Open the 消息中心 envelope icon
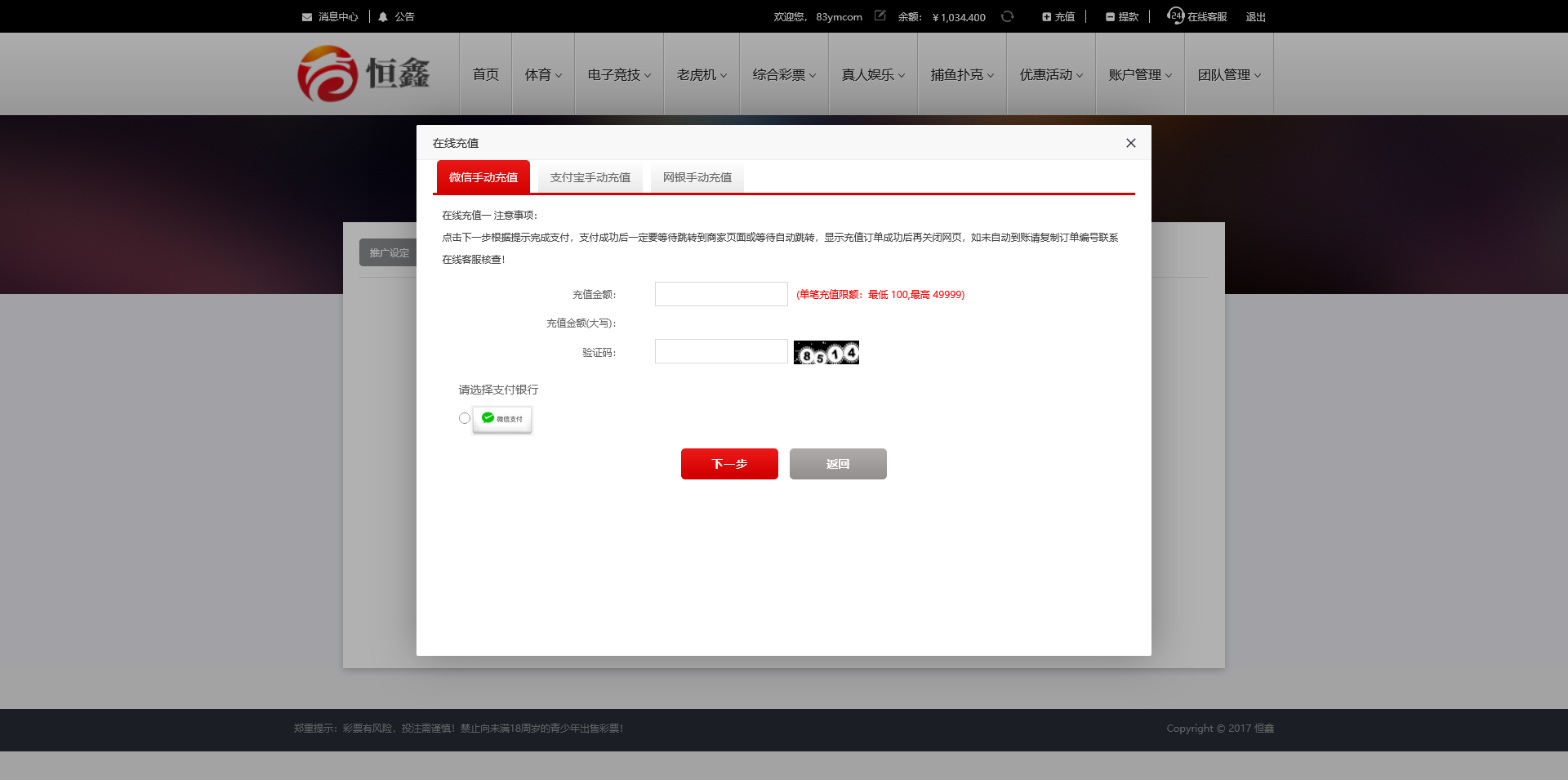Screen dimensions: 1568x780 307,17
